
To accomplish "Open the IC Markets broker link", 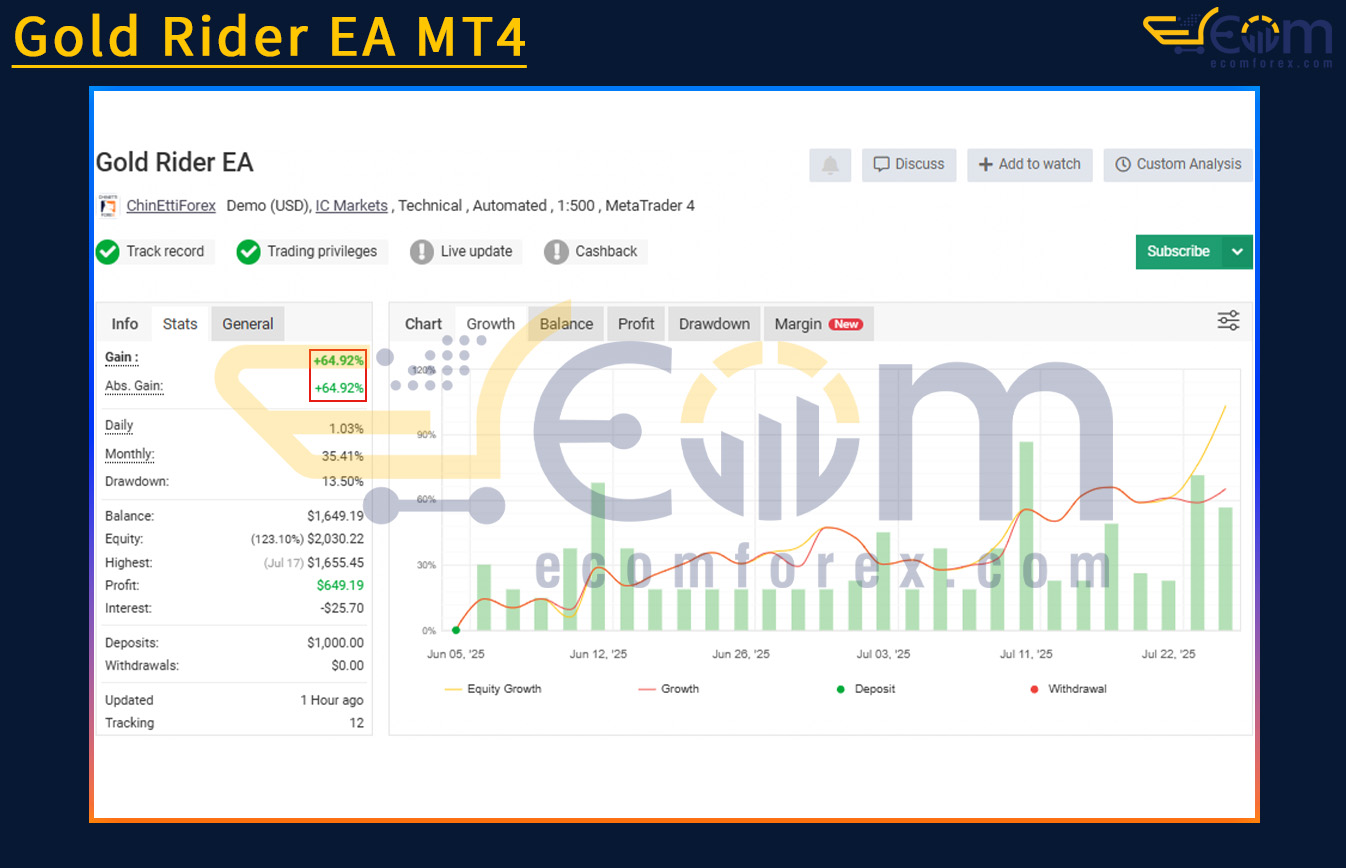I will [x=351, y=206].
